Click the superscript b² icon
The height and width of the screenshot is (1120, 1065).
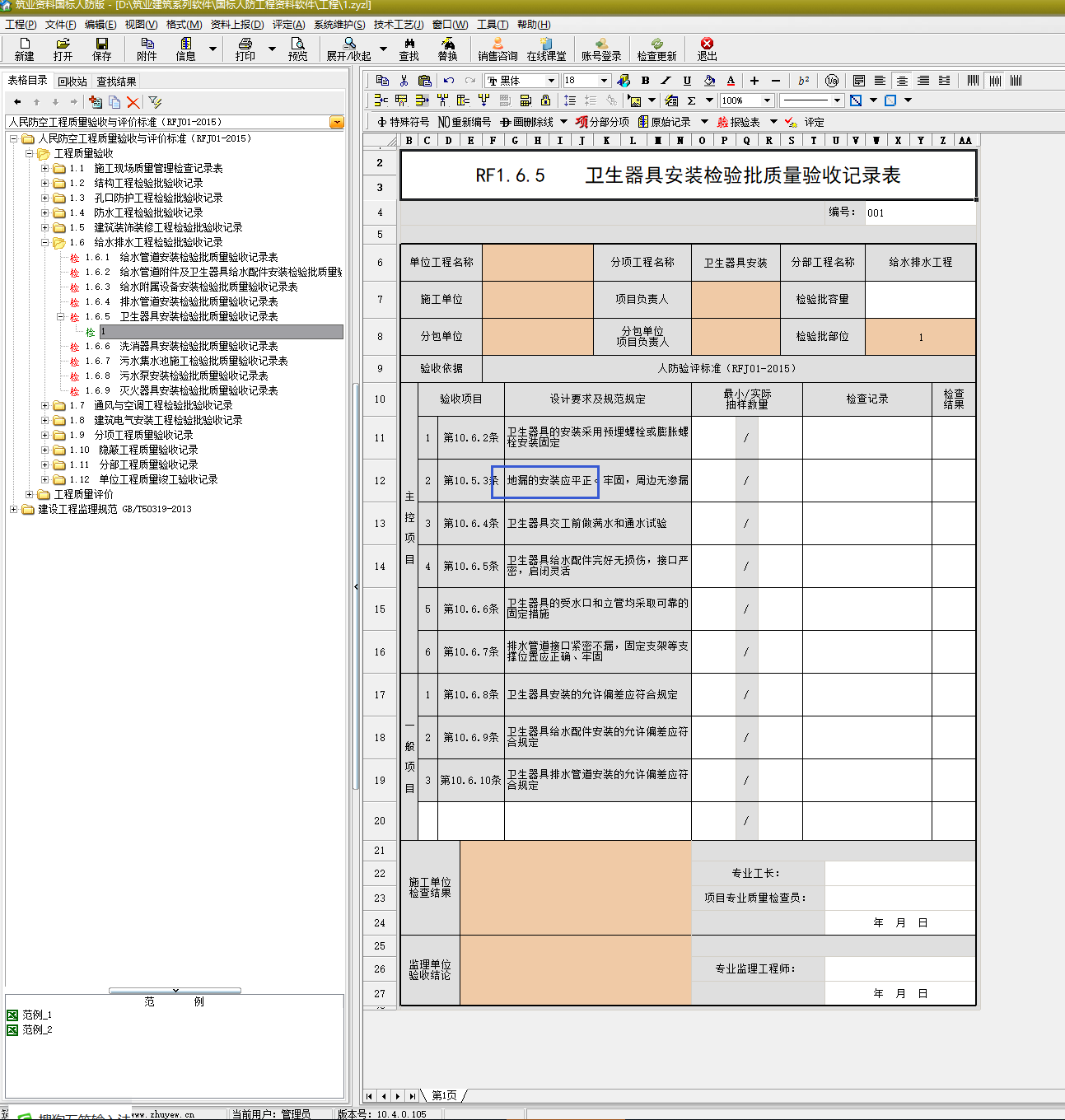803,81
